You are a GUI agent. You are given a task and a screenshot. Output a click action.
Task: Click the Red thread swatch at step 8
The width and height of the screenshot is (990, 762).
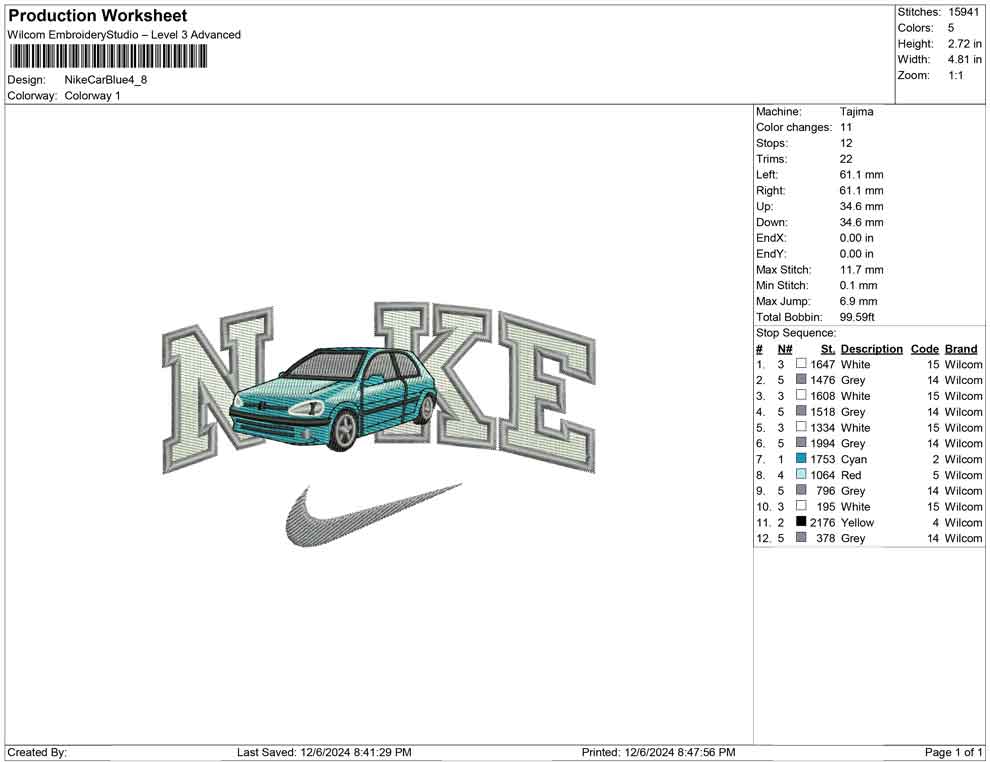pos(800,475)
